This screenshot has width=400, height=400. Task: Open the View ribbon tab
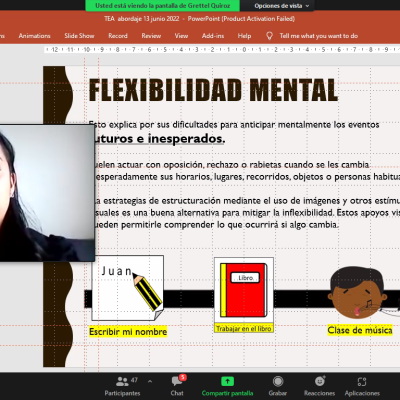coord(181,36)
